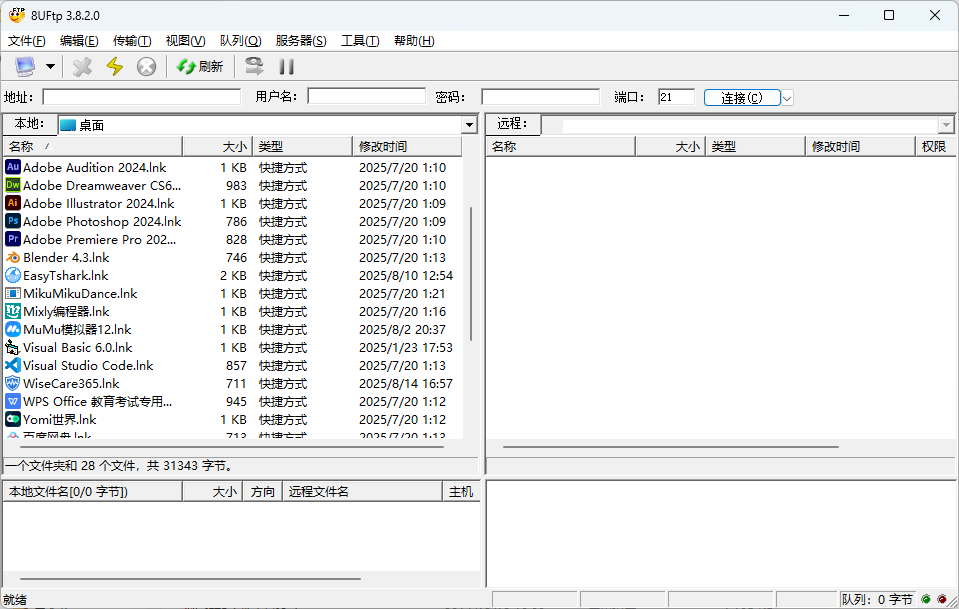Viewport: 959px width, 609px height.
Task: Click the pause toolbar icon
Action: (x=286, y=67)
